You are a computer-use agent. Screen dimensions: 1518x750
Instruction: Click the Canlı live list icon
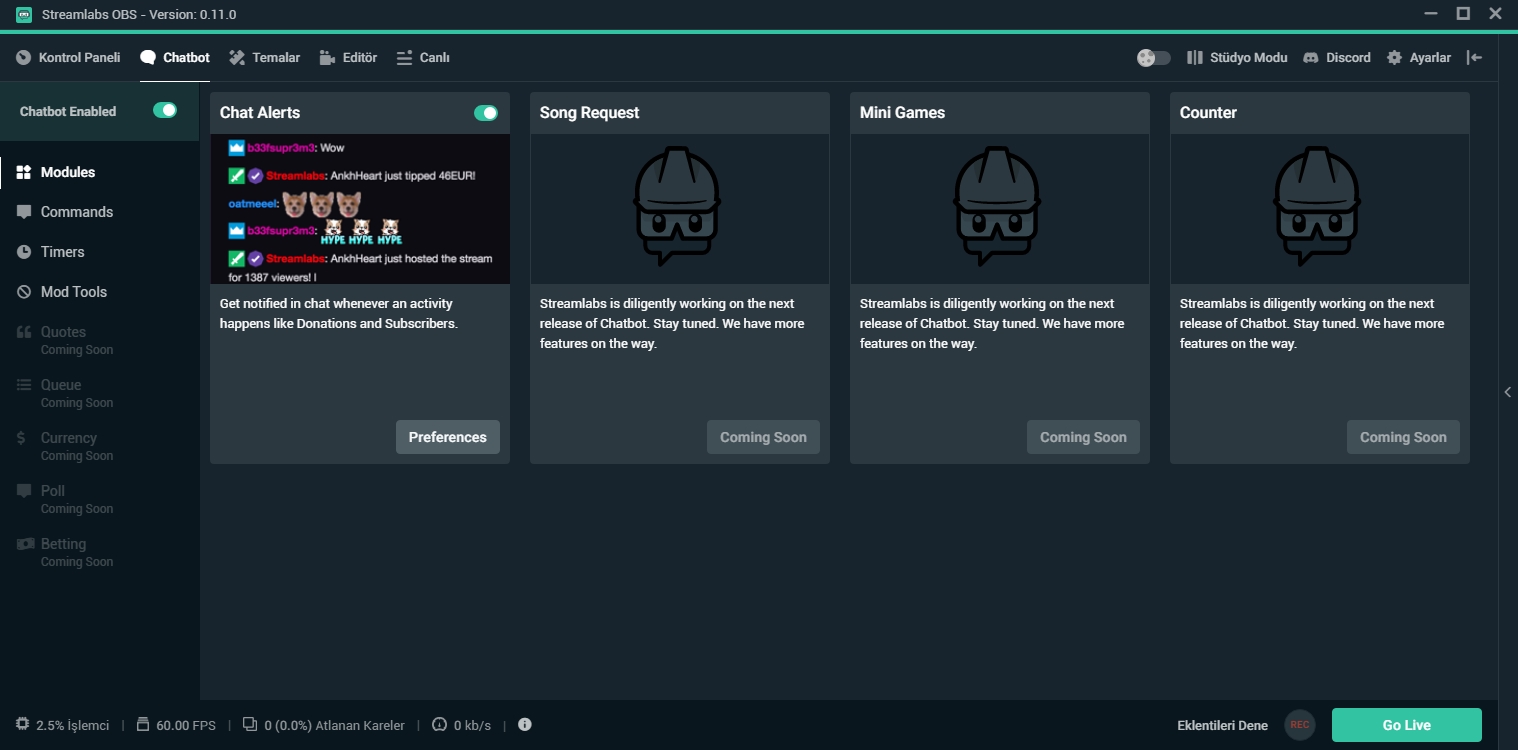tap(404, 58)
